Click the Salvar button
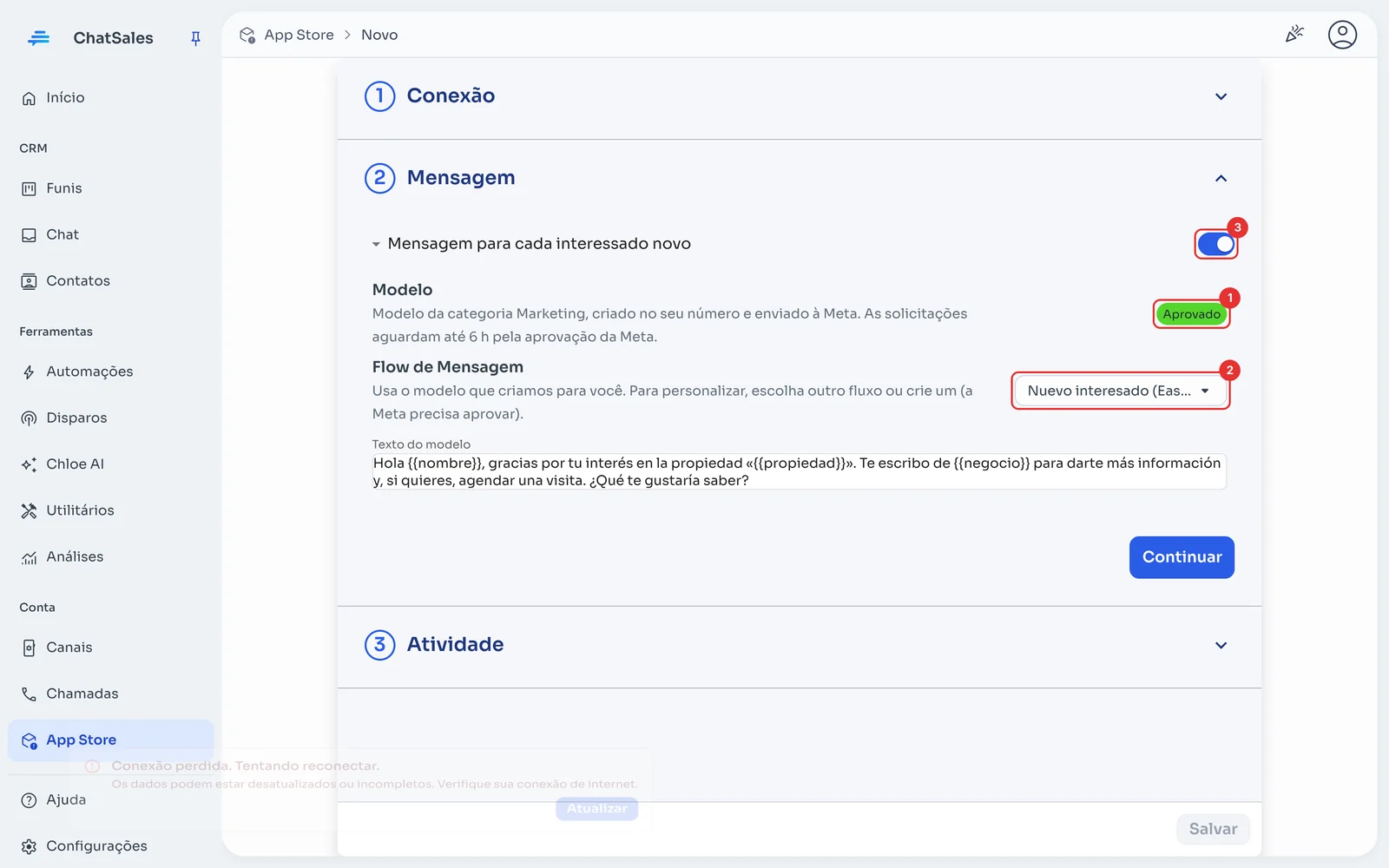This screenshot has height=868, width=1389. coord(1213,829)
